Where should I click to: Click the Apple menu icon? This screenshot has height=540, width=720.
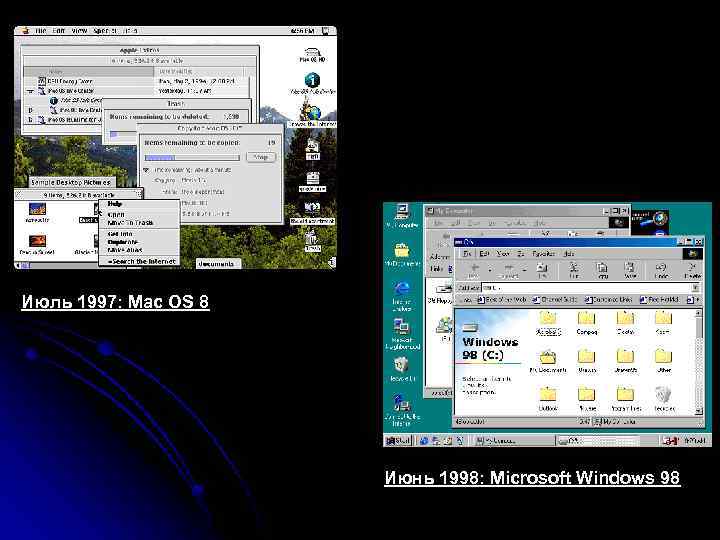pos(25,31)
